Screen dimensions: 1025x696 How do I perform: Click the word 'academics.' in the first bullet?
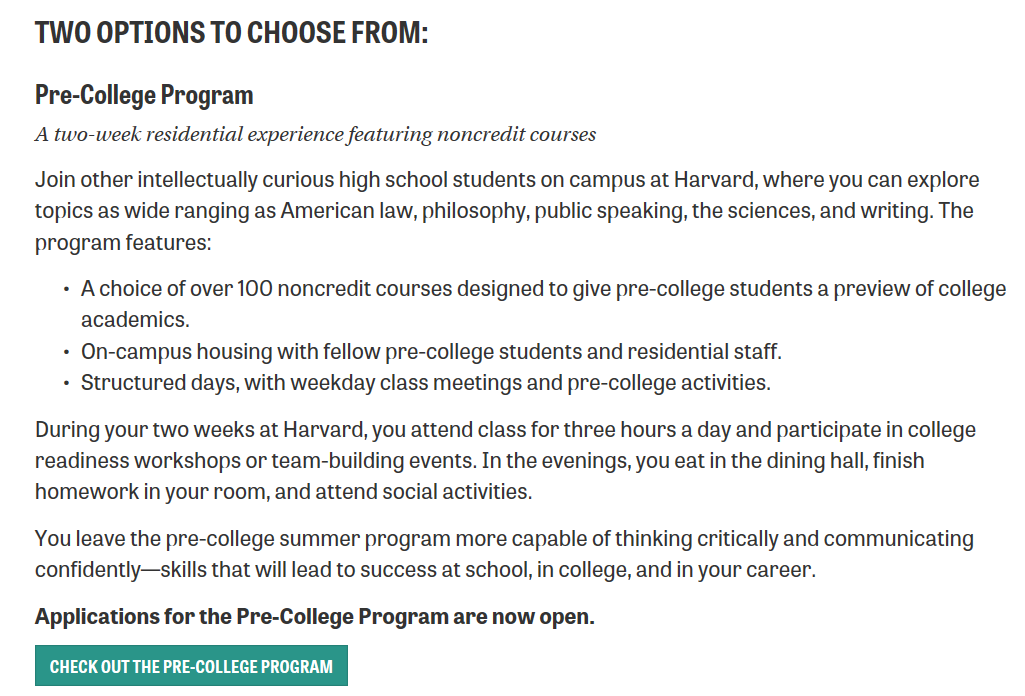pos(135,320)
